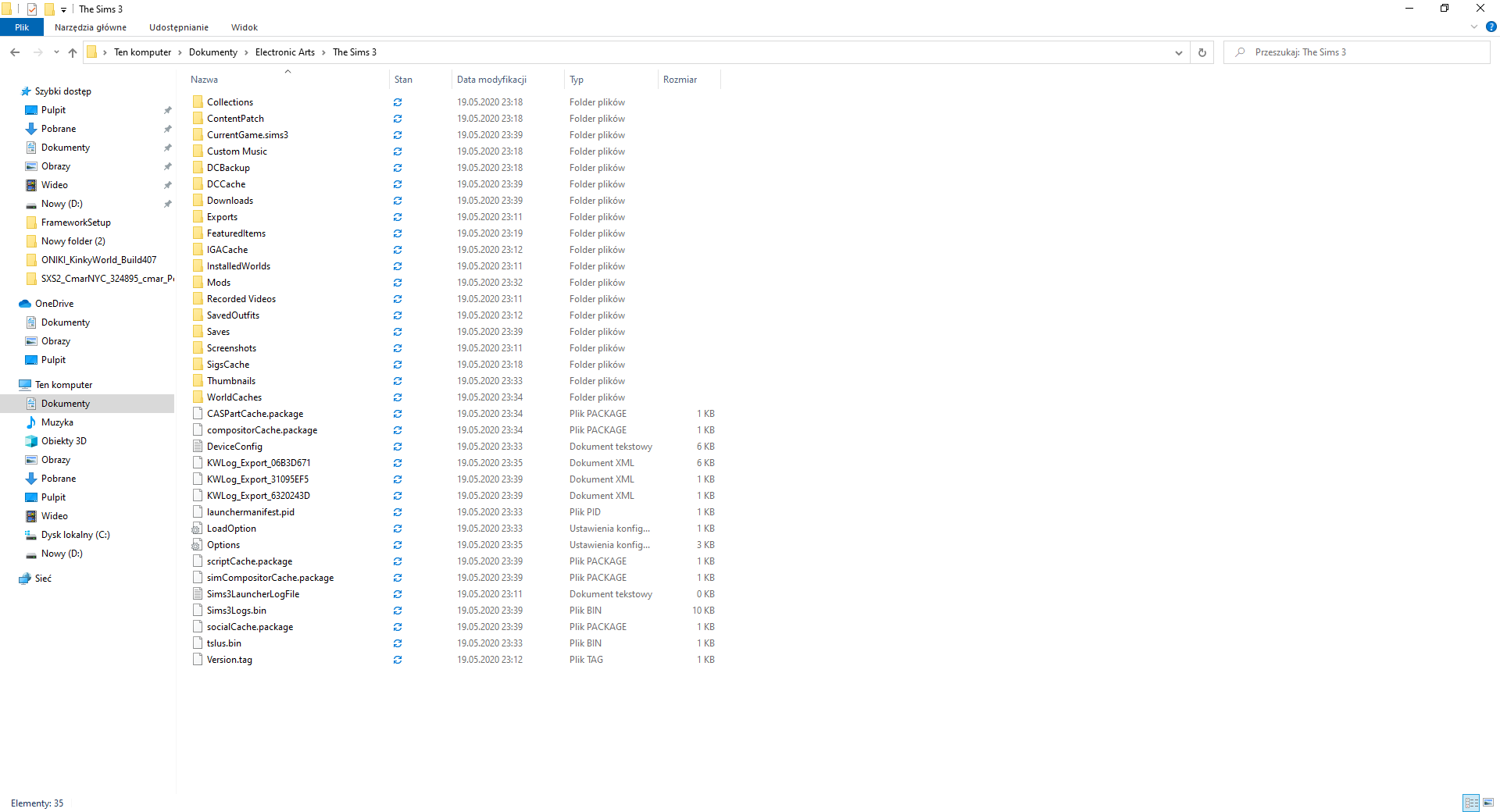The image size is (1500, 812).
Task: Click sync status icon for WorldCaches row
Action: tap(398, 397)
